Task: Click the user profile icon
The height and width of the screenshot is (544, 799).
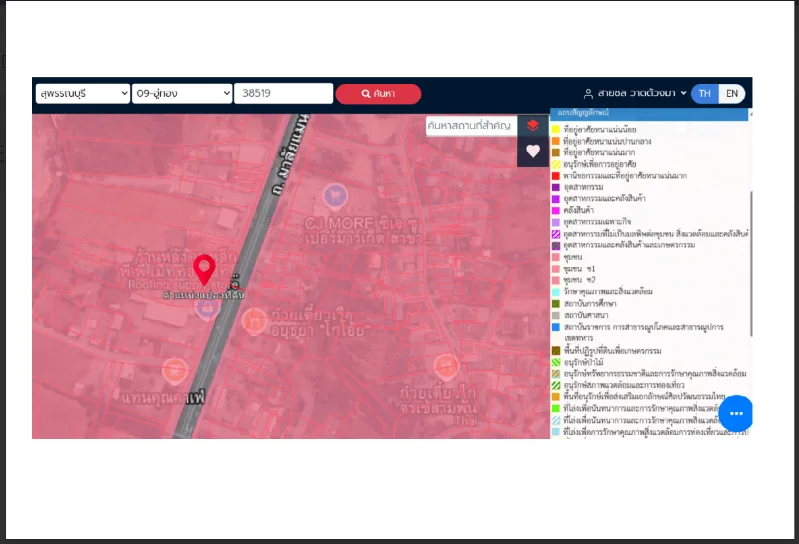Action: click(x=588, y=94)
